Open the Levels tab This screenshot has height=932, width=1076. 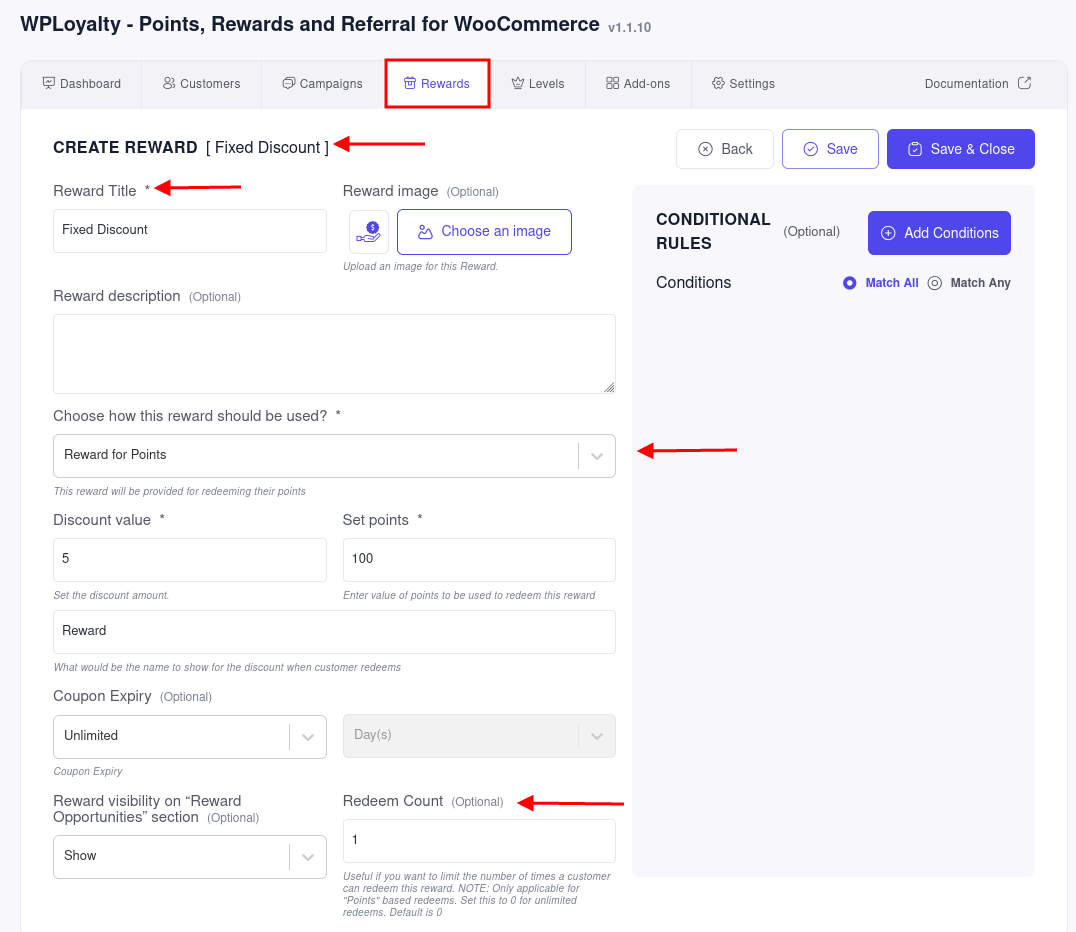(538, 84)
